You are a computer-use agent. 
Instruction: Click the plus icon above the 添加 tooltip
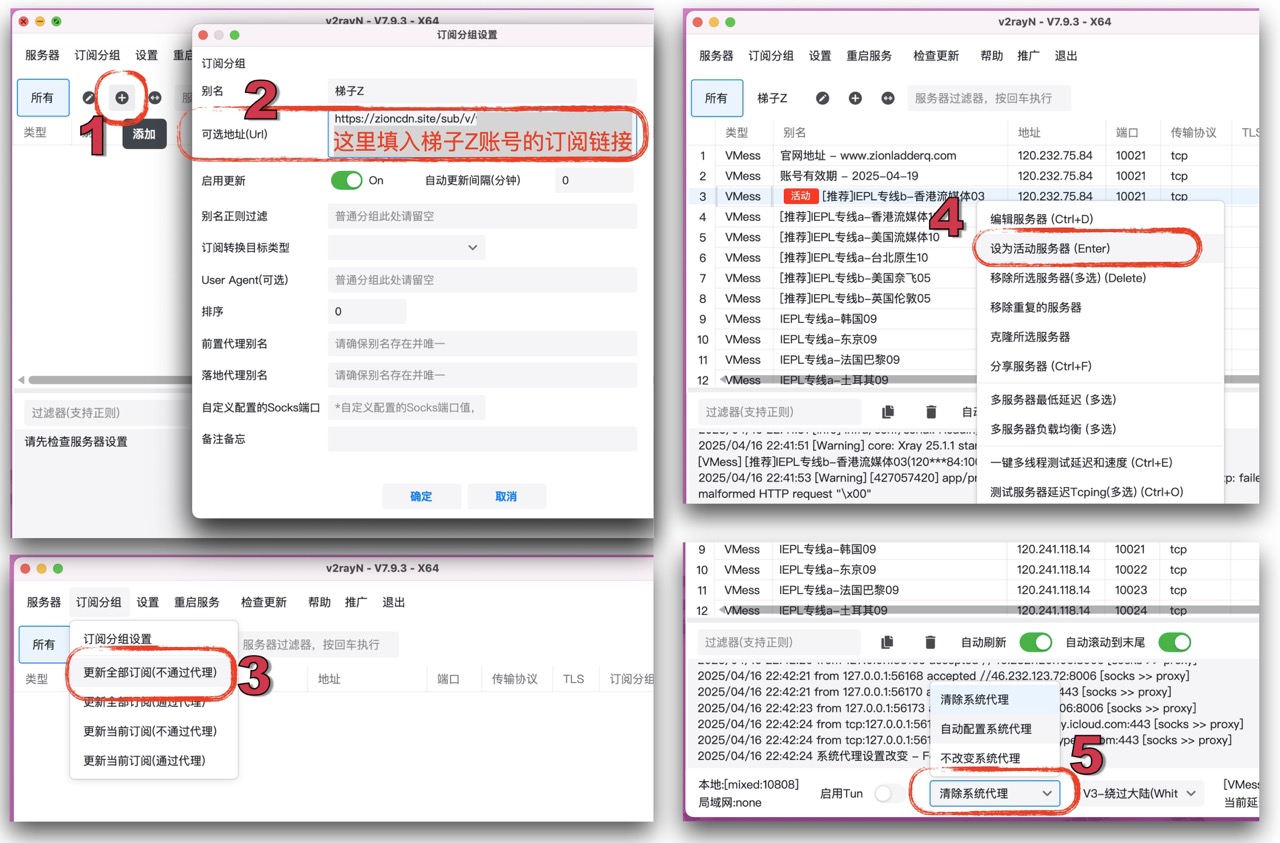click(122, 98)
